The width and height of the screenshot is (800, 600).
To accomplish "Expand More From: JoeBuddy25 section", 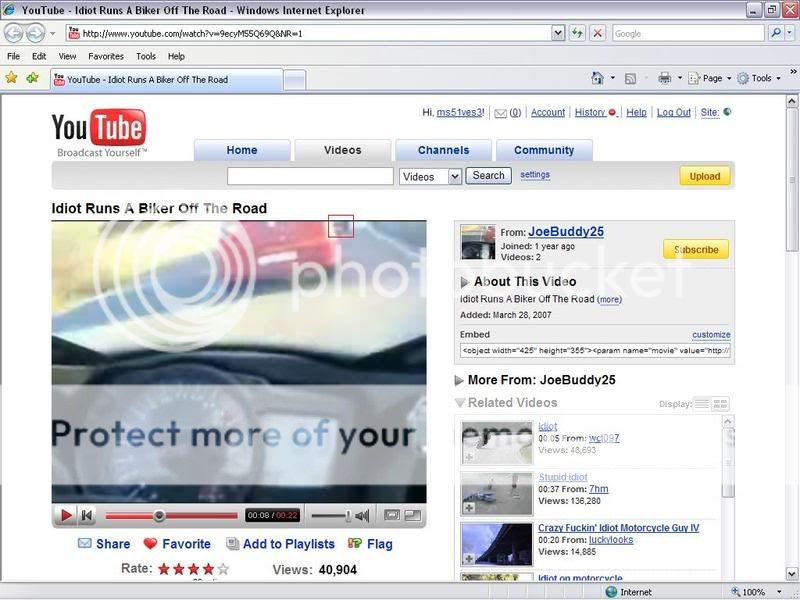I will click(459, 380).
